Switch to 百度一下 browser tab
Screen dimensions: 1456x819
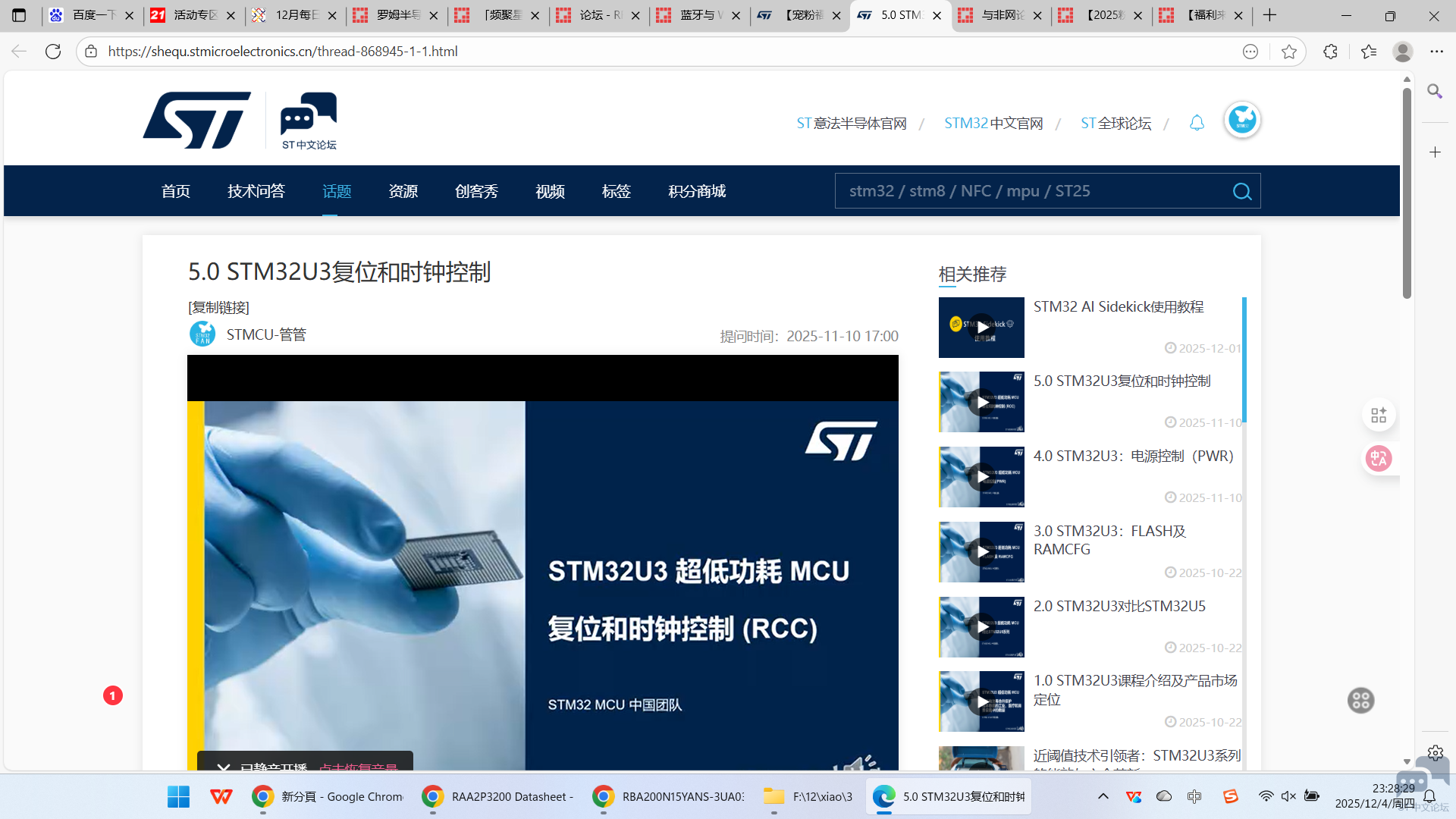(91, 15)
